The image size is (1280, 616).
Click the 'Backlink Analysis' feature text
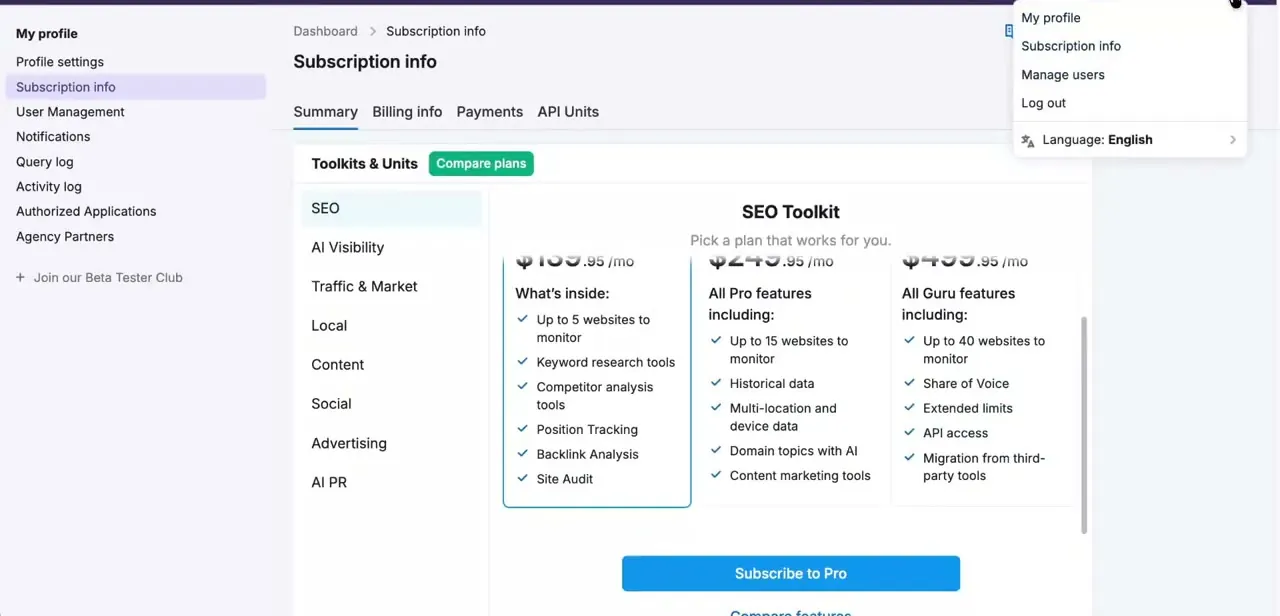587,455
